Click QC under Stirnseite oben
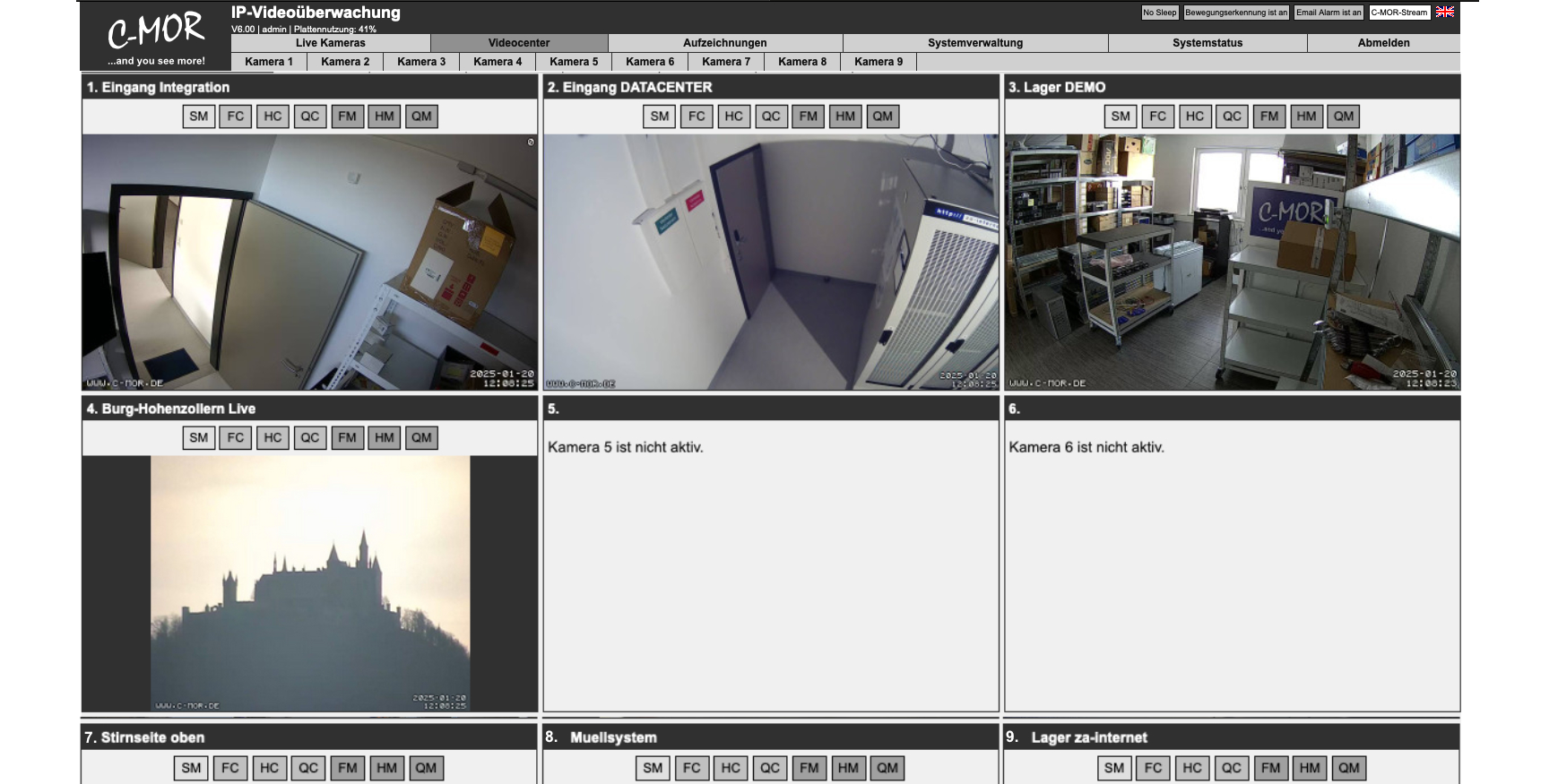This screenshot has width=1558, height=784. (x=308, y=768)
